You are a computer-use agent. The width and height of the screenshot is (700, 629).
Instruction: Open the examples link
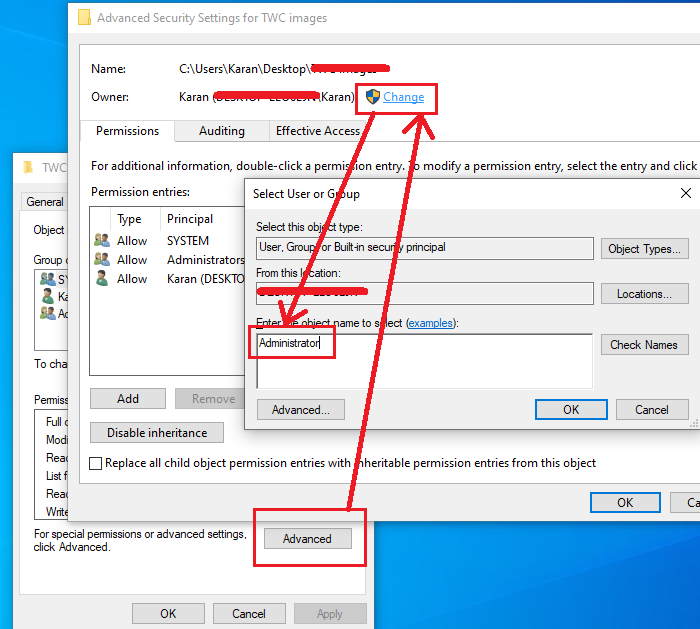pyautogui.click(x=430, y=323)
